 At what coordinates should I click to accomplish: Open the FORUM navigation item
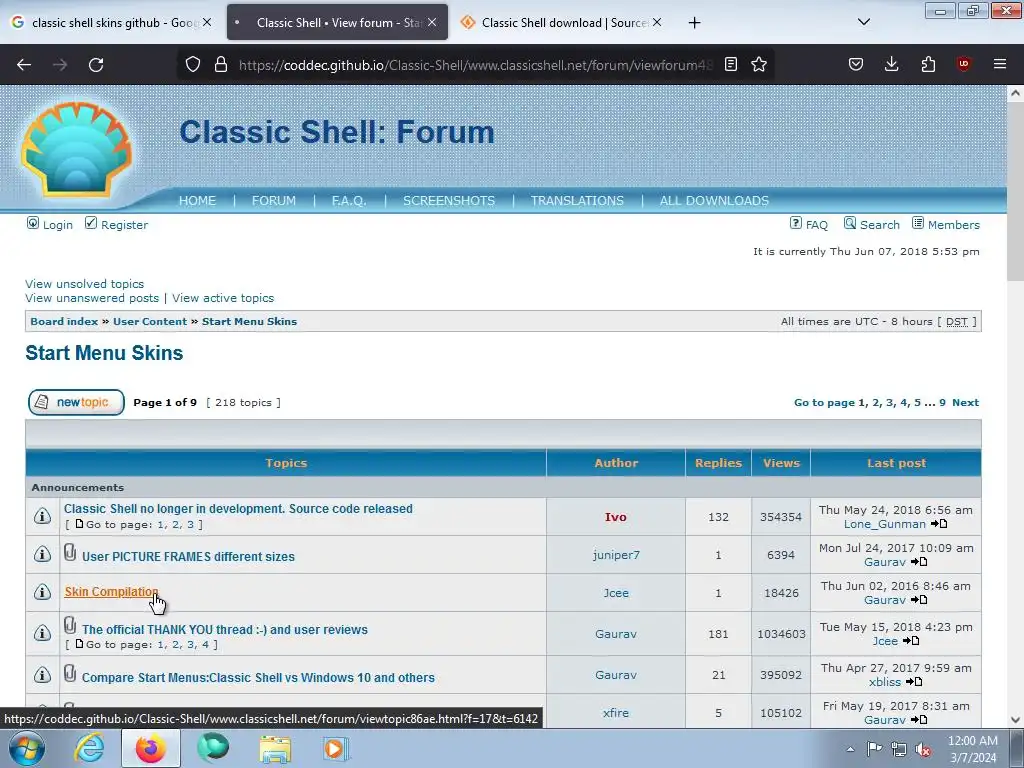click(x=274, y=201)
